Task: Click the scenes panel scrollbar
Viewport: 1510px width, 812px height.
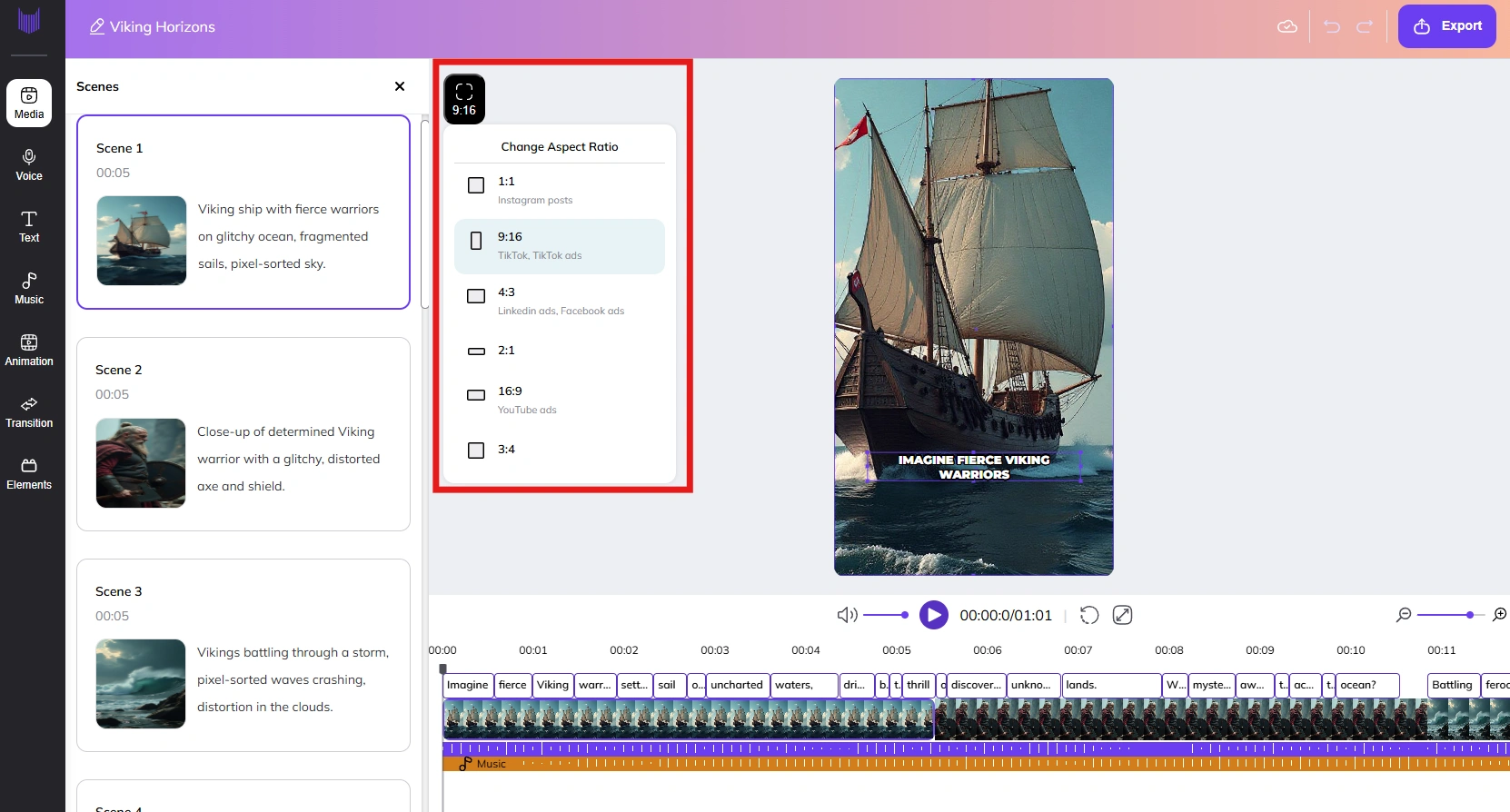Action: [424, 213]
